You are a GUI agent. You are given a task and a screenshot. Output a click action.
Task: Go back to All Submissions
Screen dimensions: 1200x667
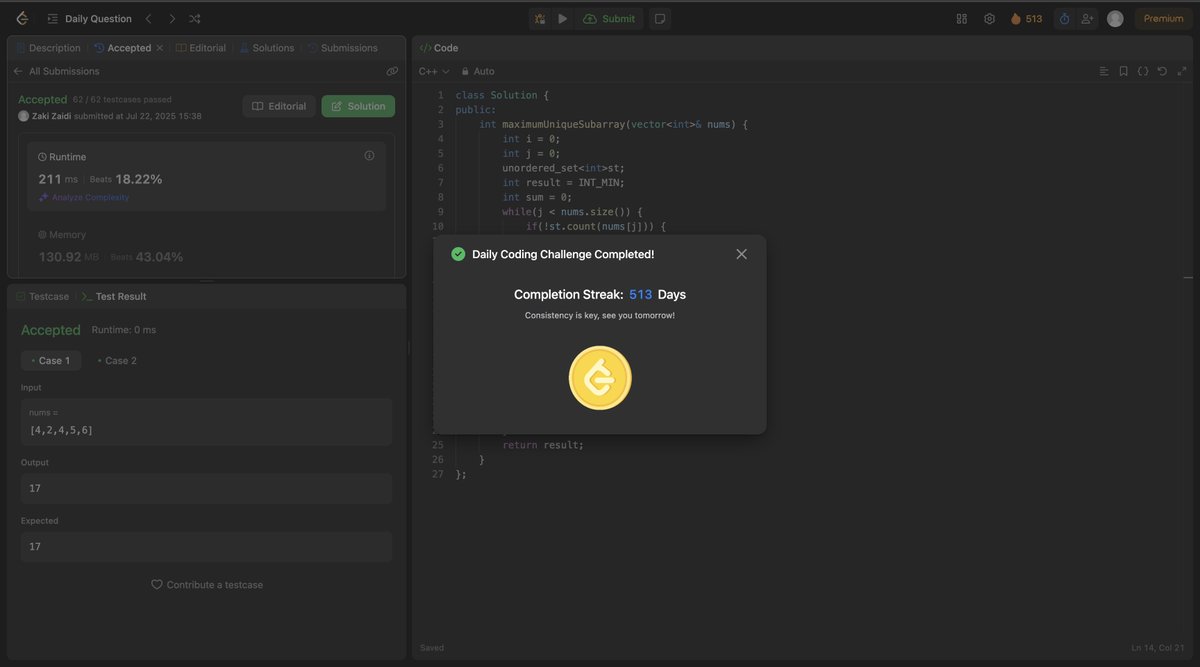[x=56, y=71]
